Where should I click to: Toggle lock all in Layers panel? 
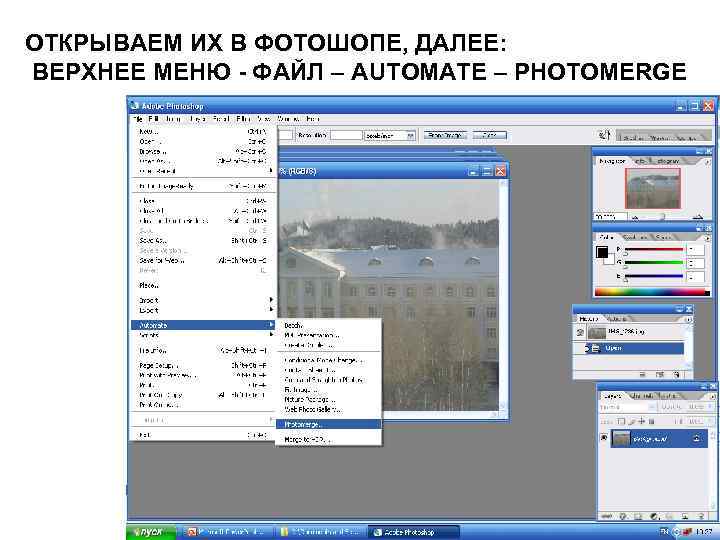pos(651,421)
